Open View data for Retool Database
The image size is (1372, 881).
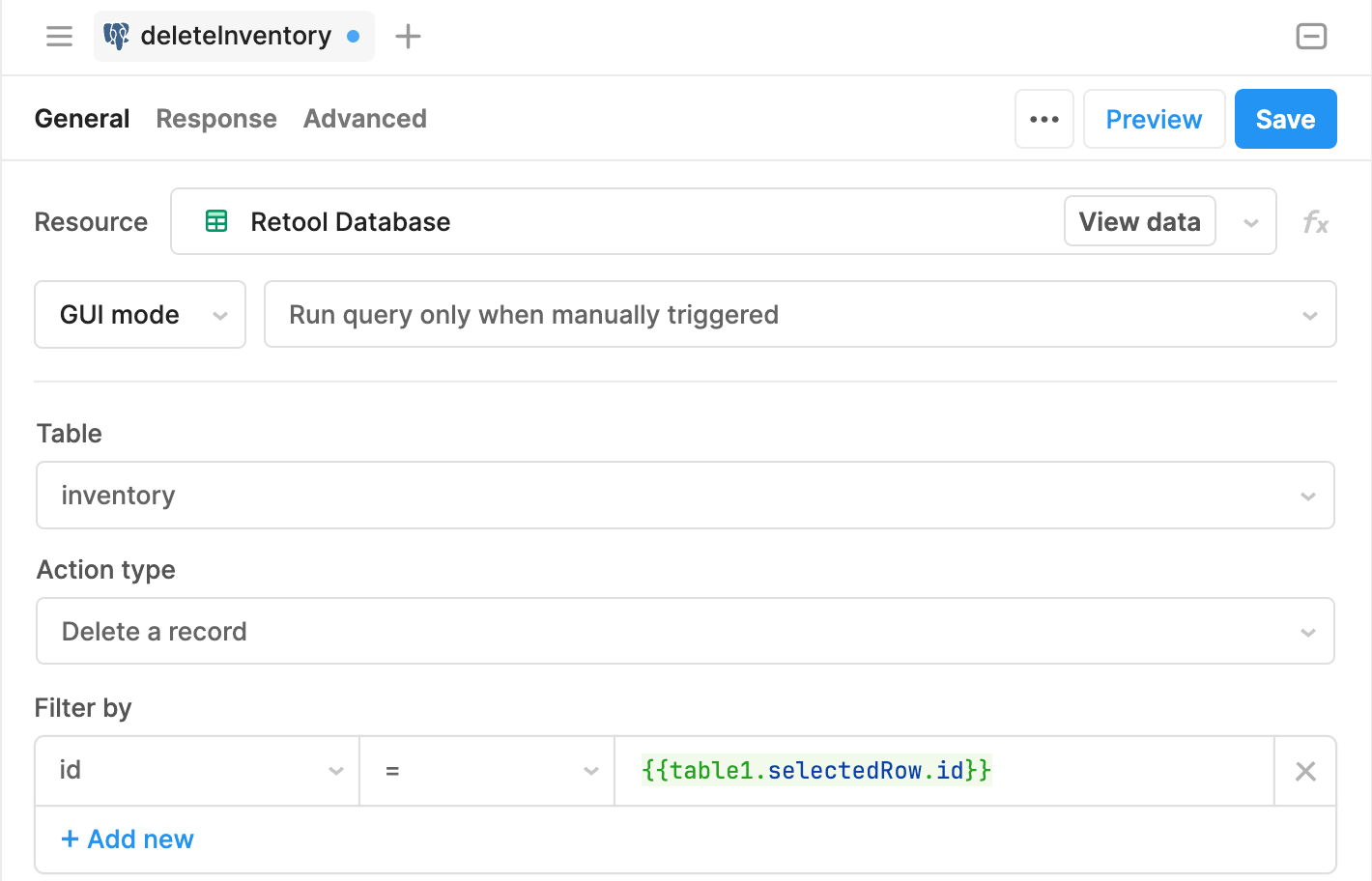pos(1140,221)
